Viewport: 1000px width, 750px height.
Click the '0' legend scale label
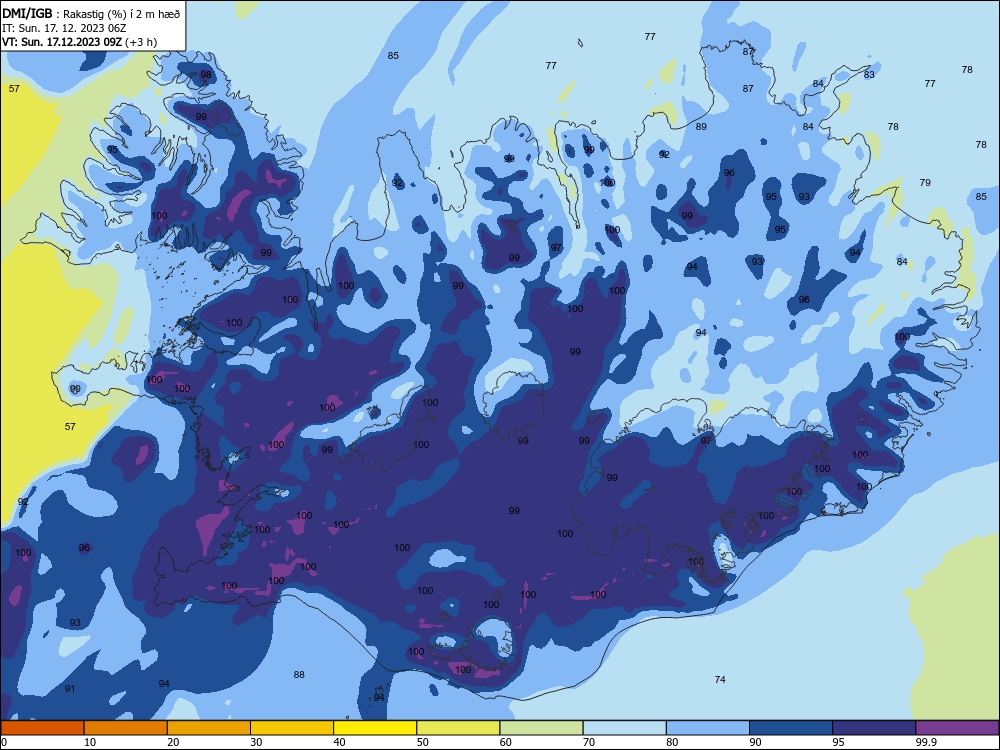tap(4, 742)
